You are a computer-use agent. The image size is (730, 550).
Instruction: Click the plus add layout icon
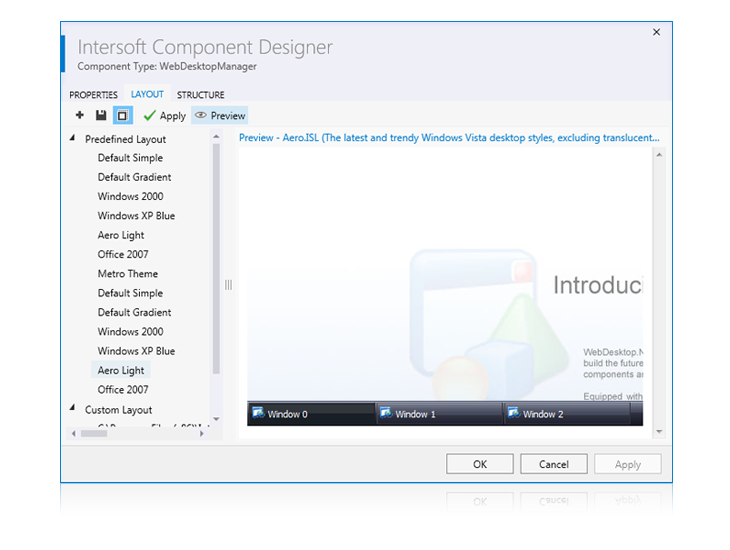pos(80,116)
